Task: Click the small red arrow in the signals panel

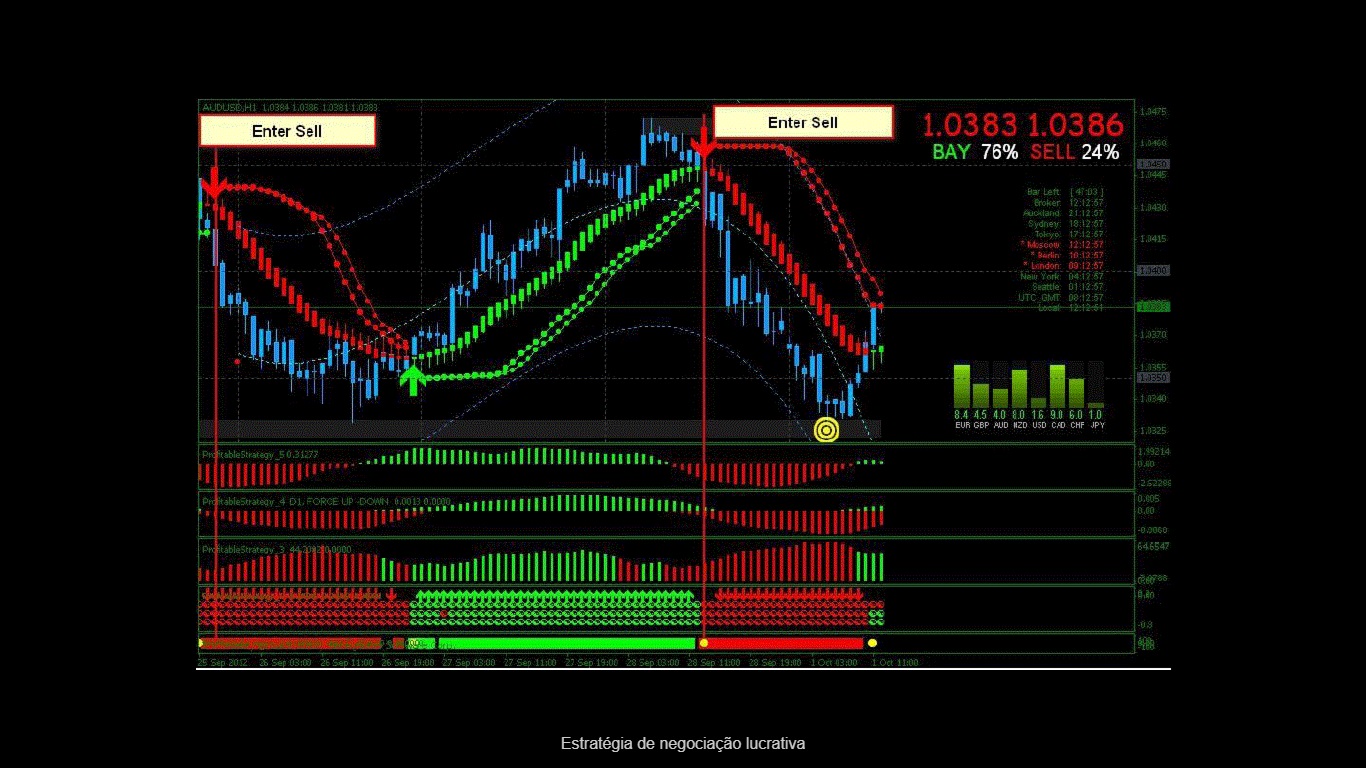Action: click(x=389, y=593)
